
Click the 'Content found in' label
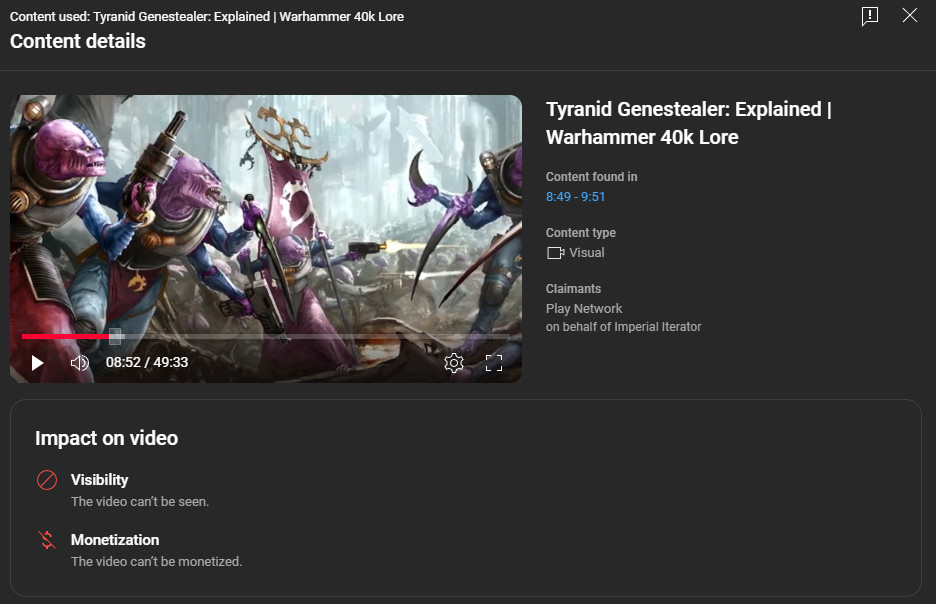(x=592, y=177)
